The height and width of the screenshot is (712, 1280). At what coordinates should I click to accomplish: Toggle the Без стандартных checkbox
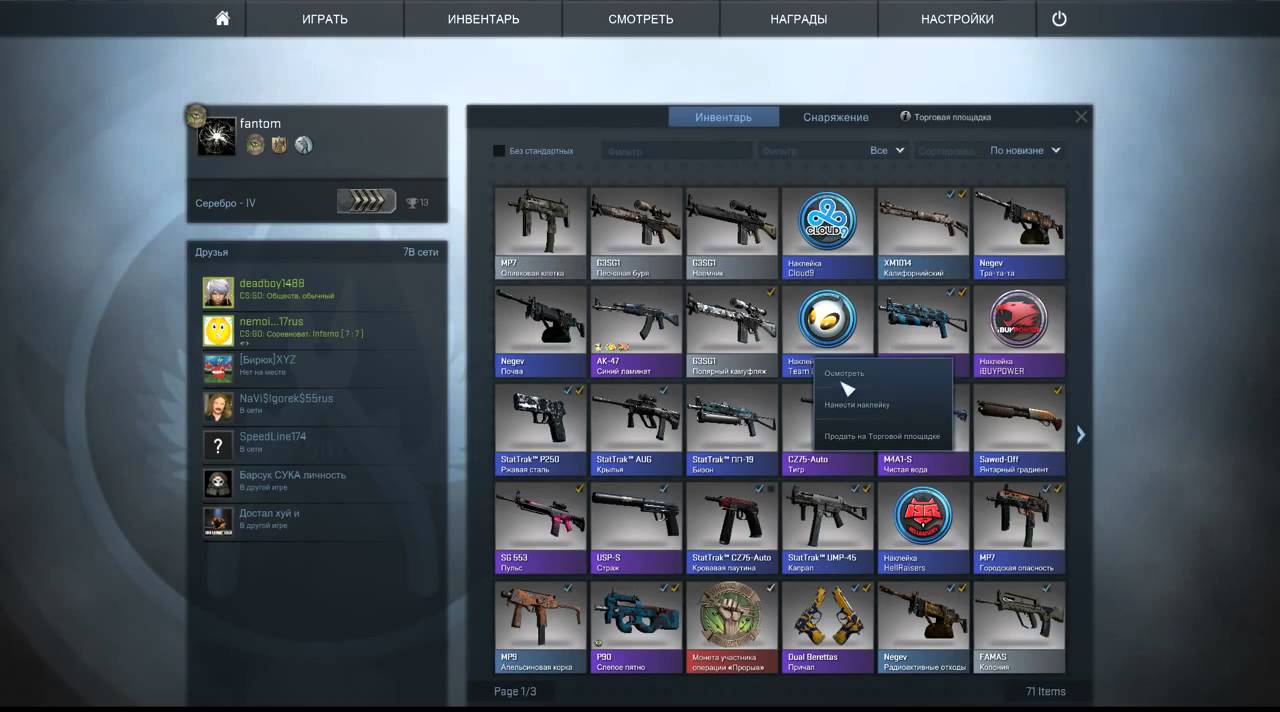coord(499,151)
